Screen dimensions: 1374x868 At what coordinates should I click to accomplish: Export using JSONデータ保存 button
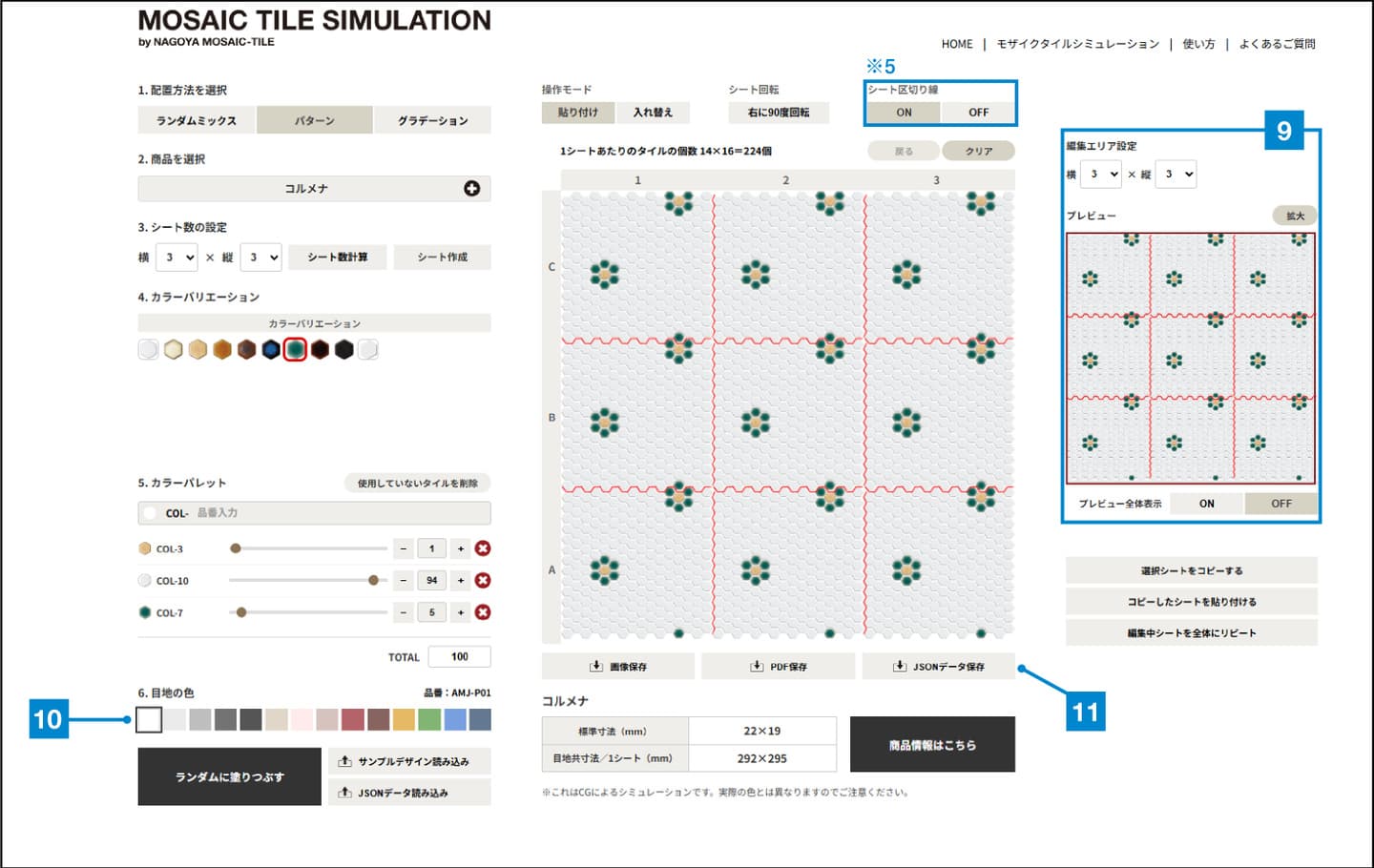939,667
